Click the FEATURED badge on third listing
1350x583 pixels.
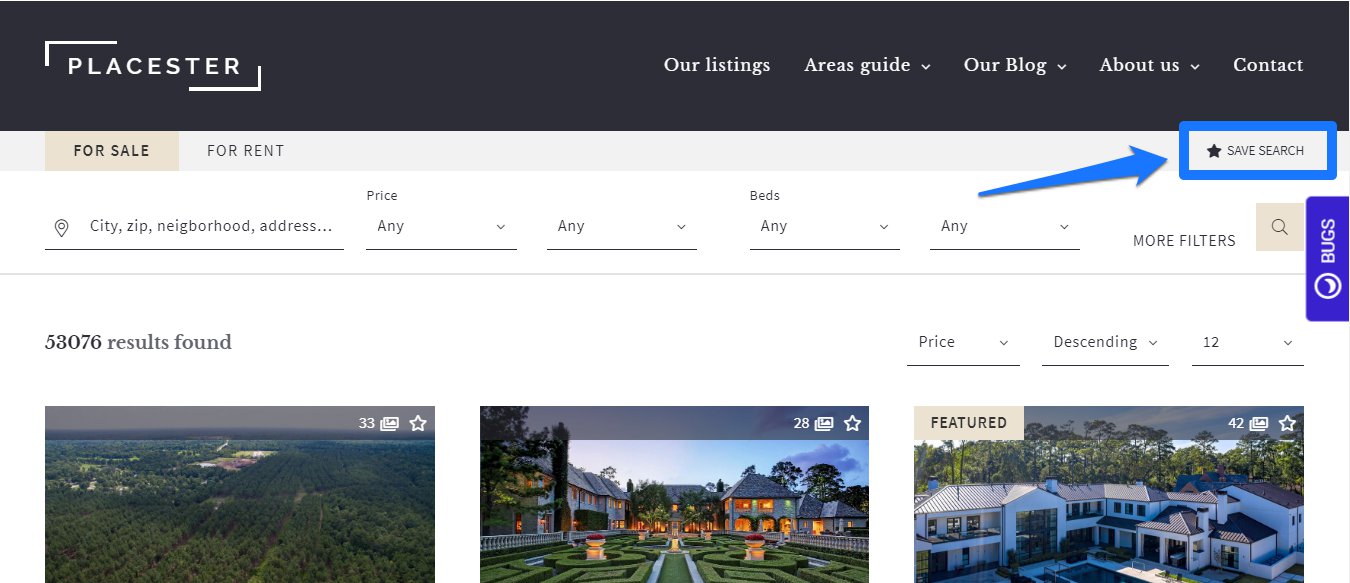(x=969, y=423)
